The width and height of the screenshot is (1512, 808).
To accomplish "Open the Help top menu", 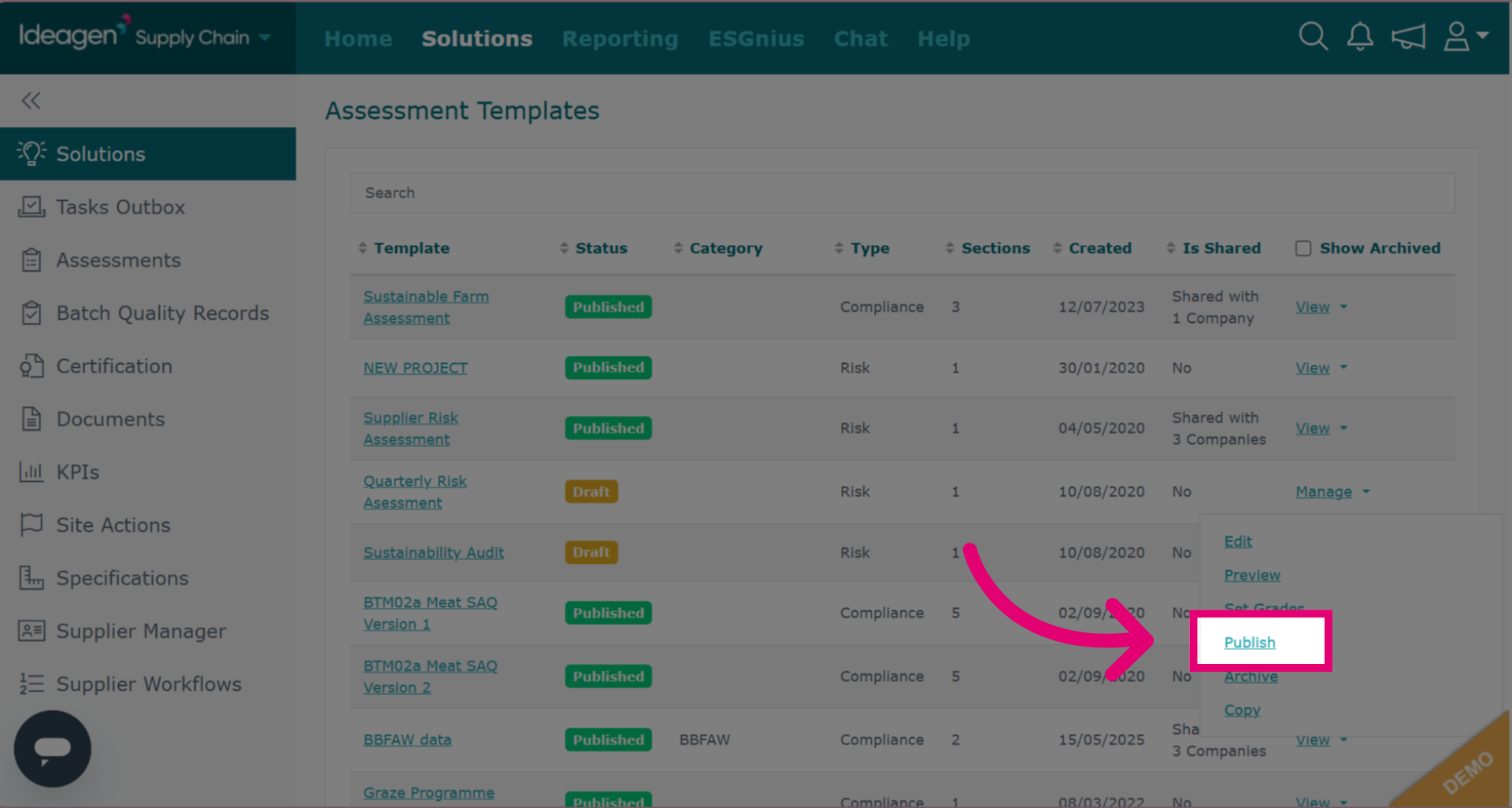I will (x=943, y=39).
